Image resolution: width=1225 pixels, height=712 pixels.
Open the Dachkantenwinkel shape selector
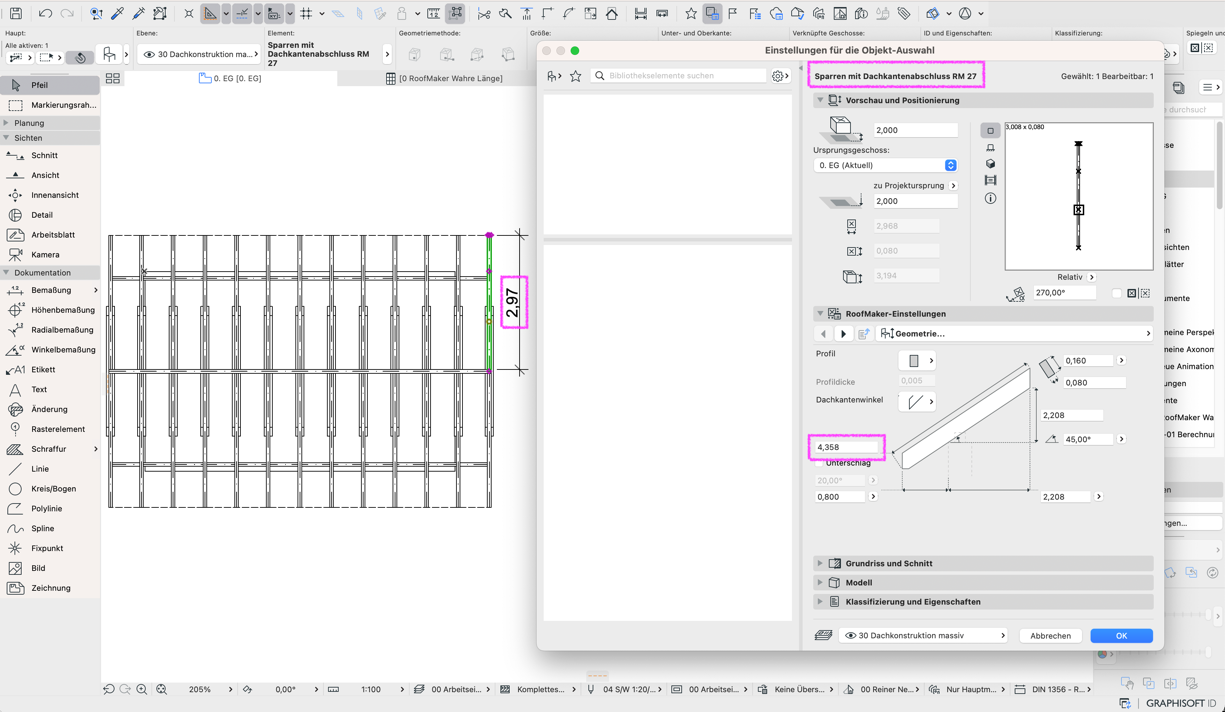click(917, 401)
